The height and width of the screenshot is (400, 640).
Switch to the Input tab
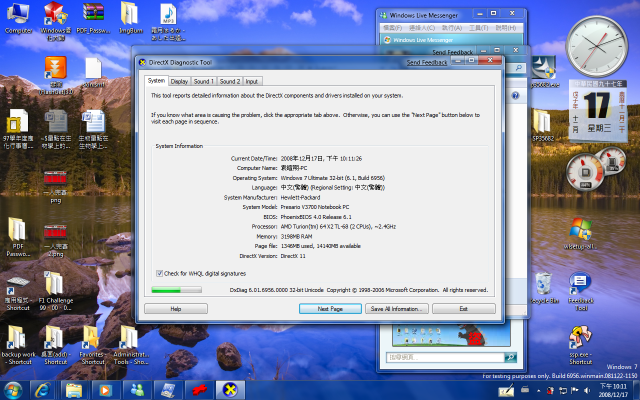click(x=251, y=81)
